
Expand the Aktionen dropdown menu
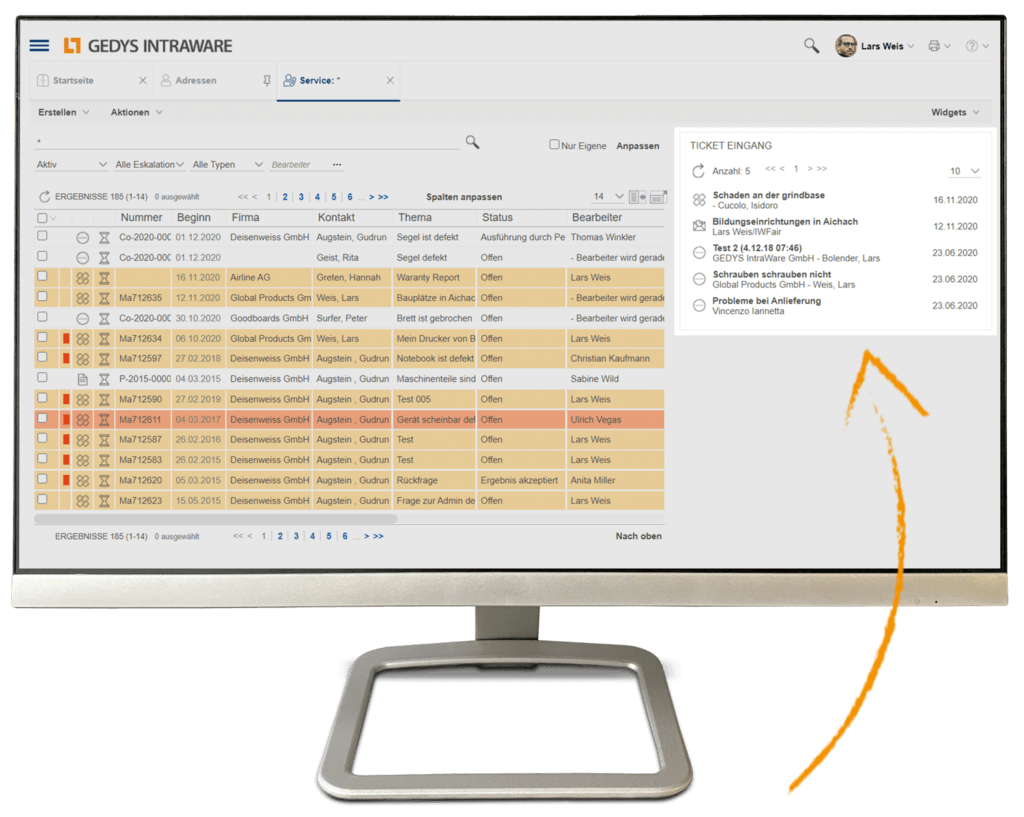click(136, 112)
